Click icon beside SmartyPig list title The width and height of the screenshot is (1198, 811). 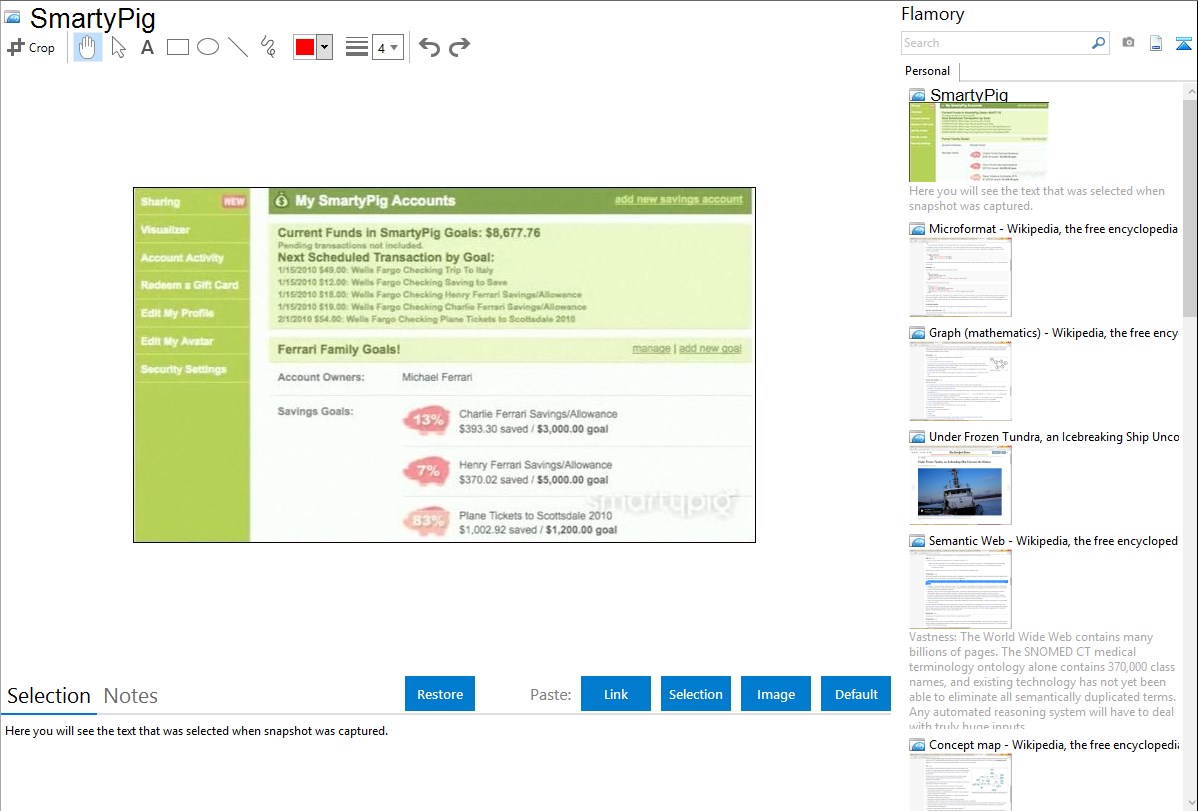pos(918,95)
